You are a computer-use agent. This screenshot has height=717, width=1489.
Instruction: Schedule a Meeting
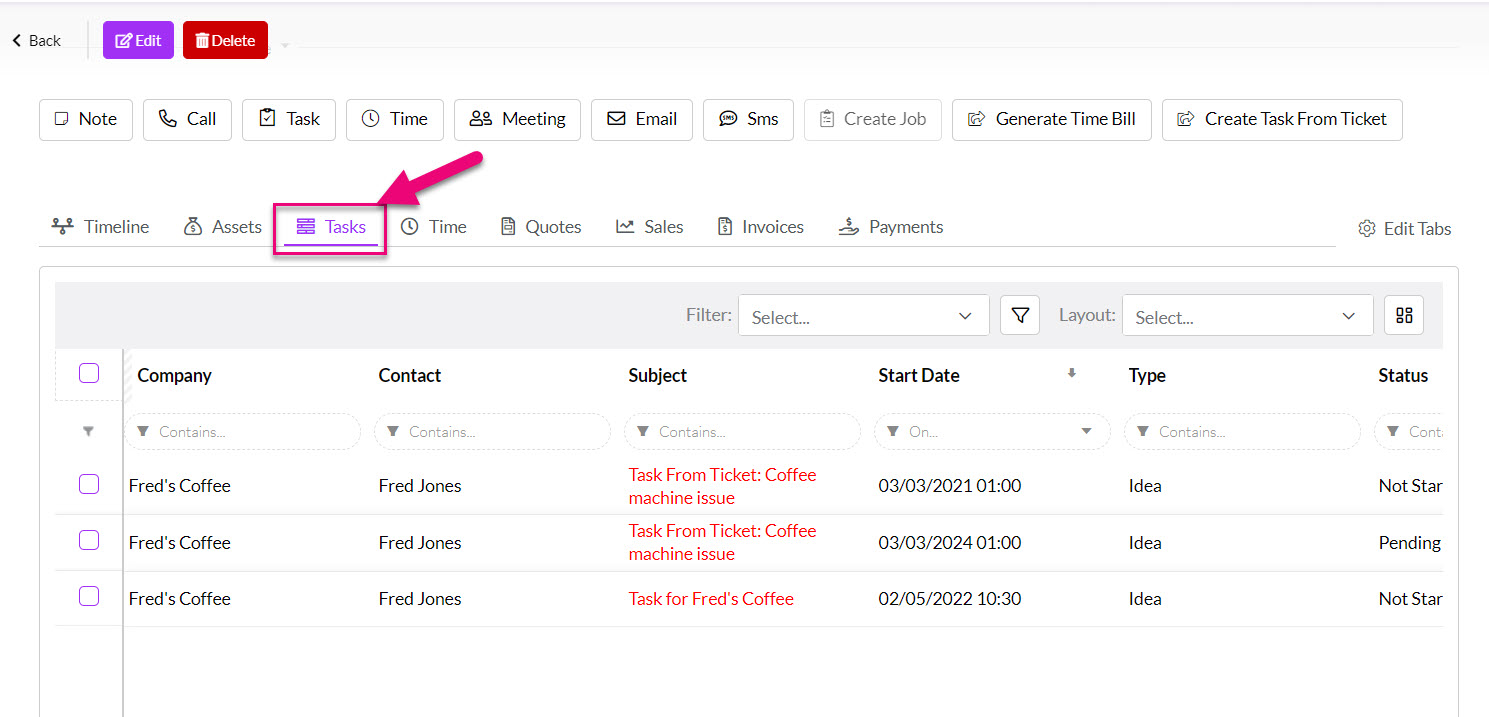[x=517, y=119]
